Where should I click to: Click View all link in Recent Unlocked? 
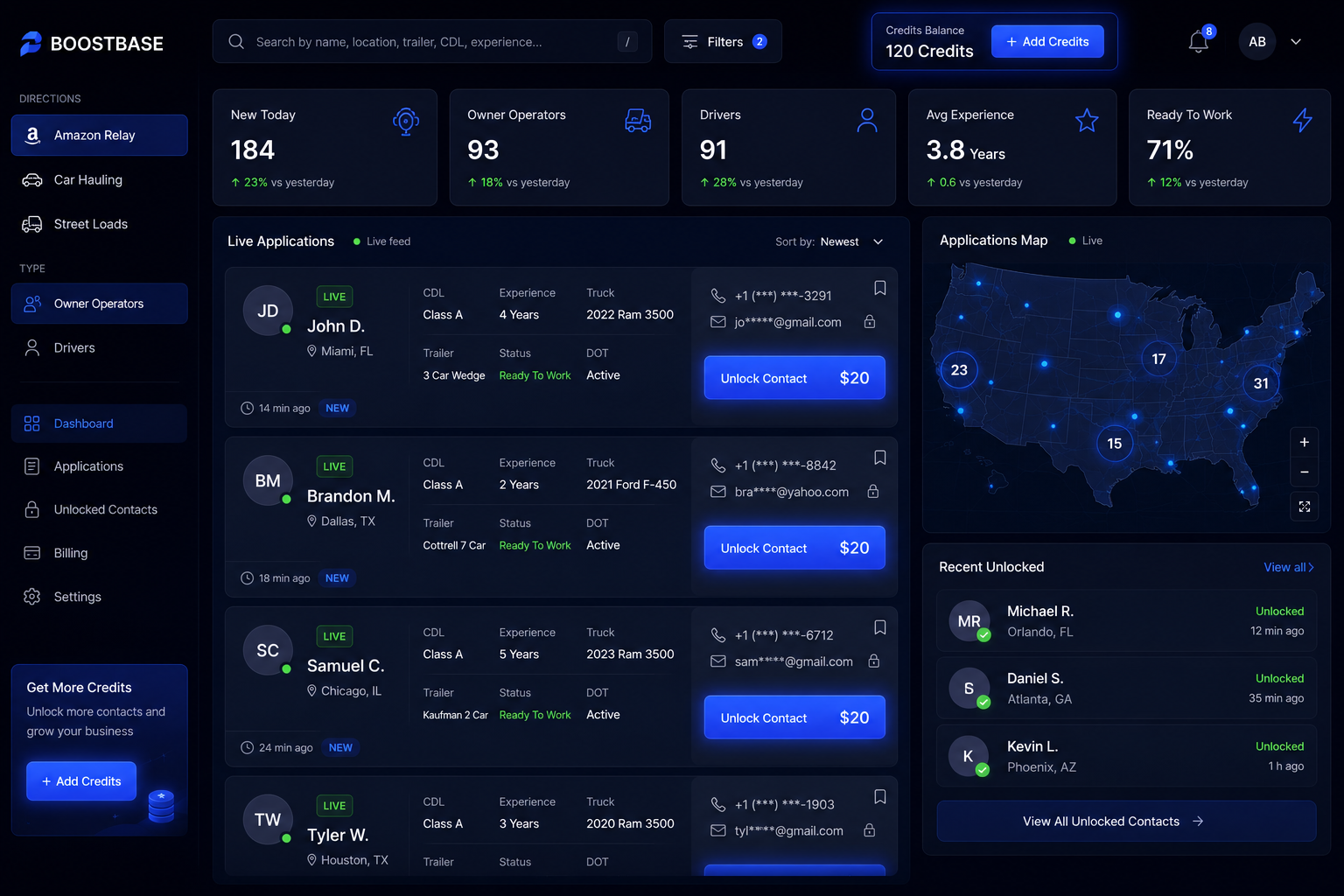click(x=1289, y=567)
